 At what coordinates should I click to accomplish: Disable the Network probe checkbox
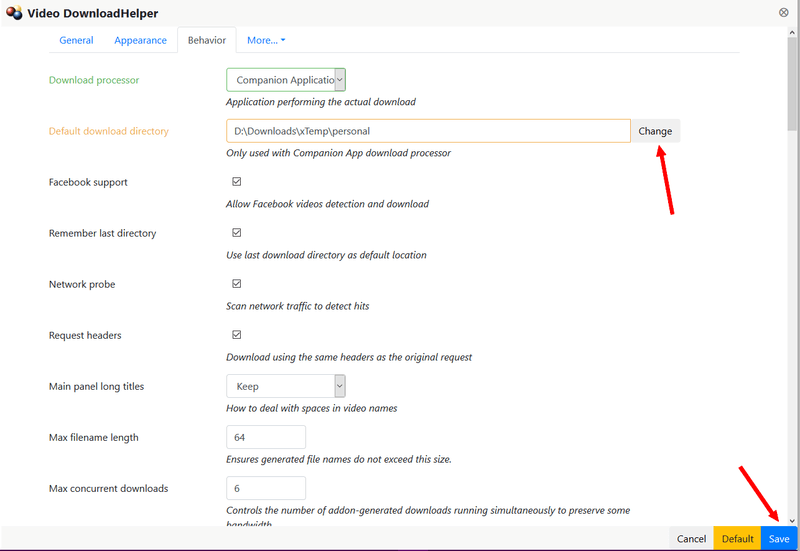click(237, 284)
